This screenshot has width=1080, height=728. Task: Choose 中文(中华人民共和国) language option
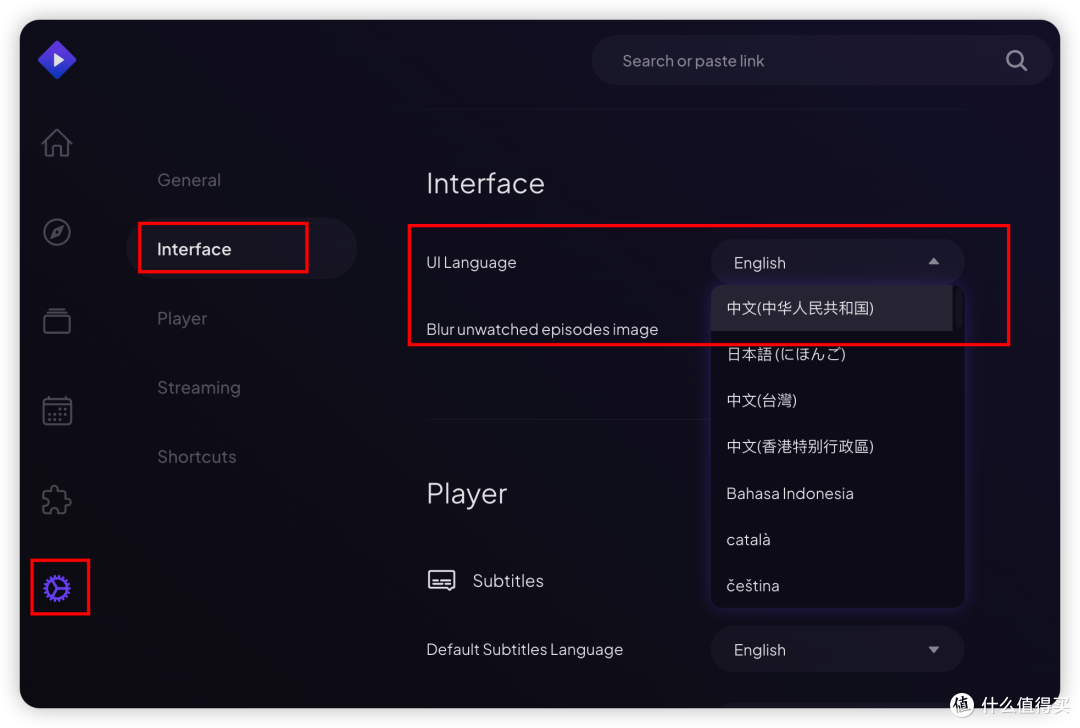click(x=832, y=308)
